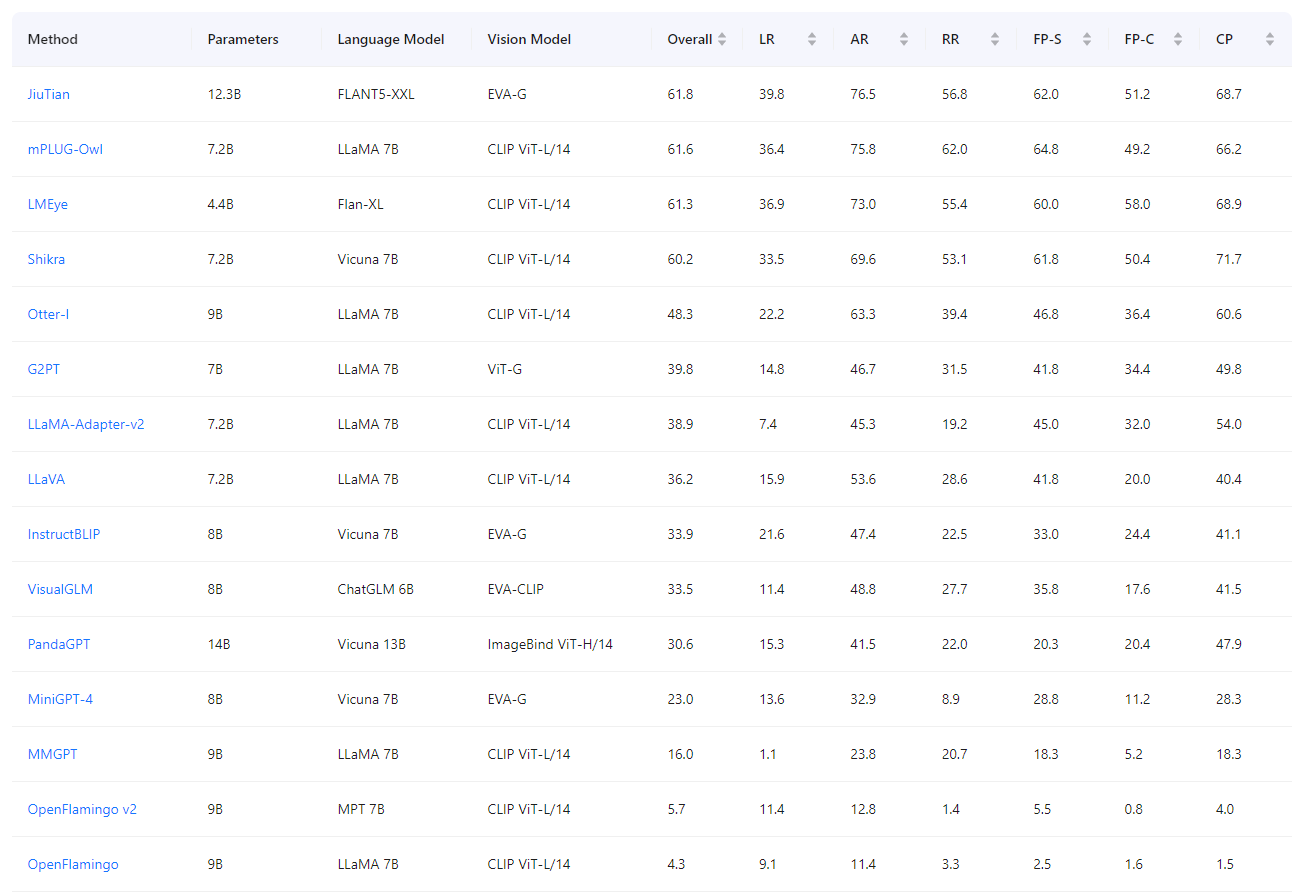The width and height of the screenshot is (1300, 892).
Task: Sort by LR column arrows
Action: [812, 40]
